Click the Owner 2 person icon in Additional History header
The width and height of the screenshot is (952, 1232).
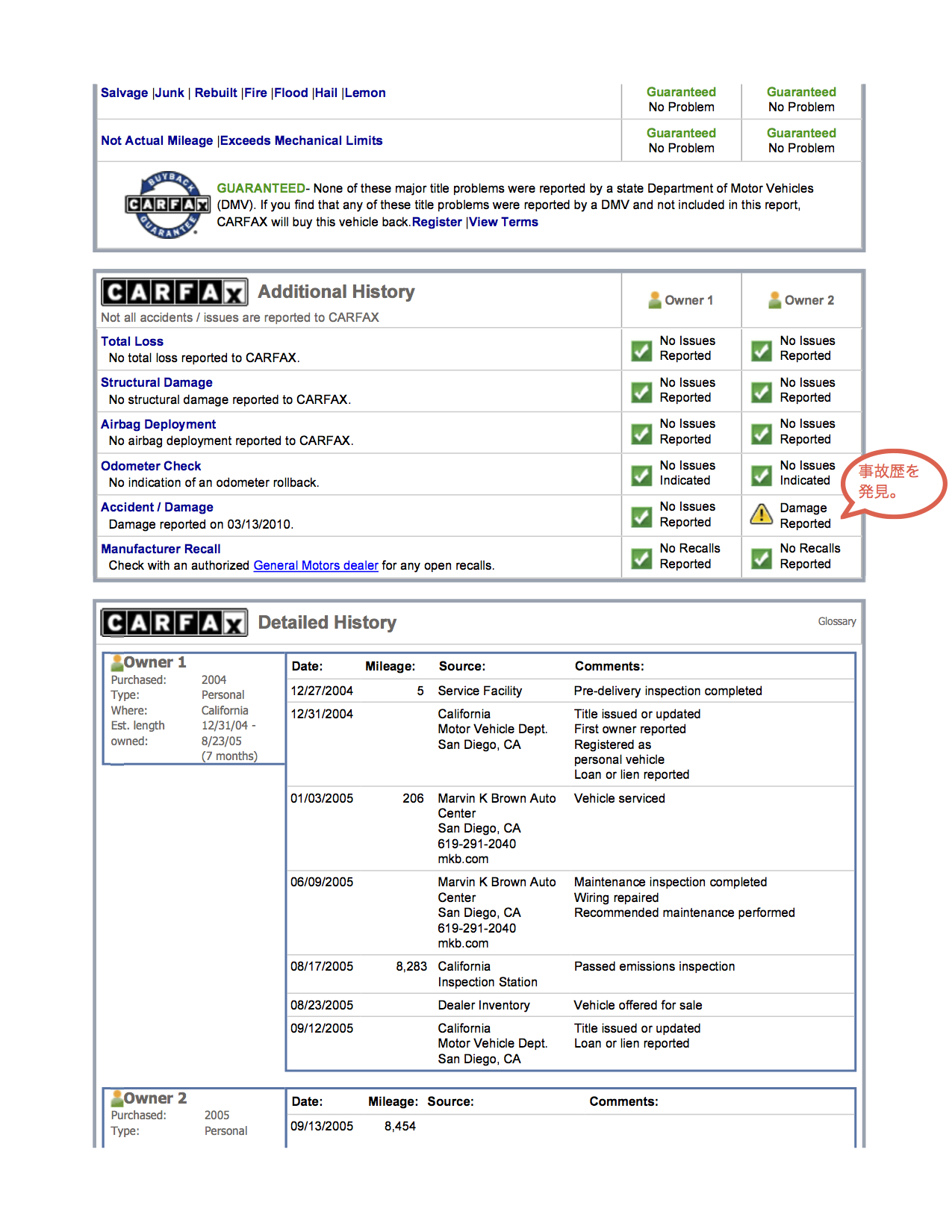pos(774,300)
